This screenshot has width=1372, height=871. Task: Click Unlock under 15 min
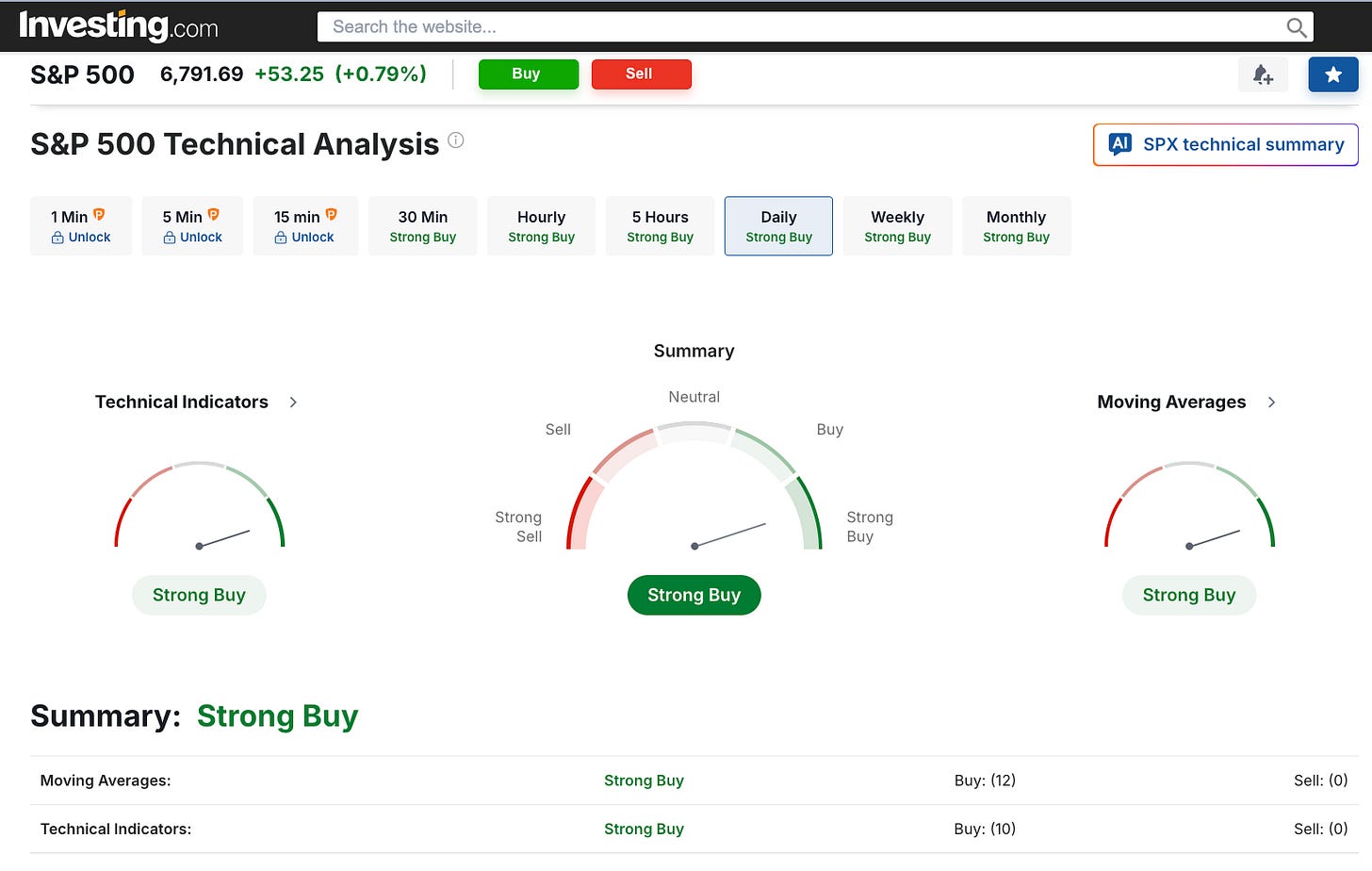tap(304, 238)
